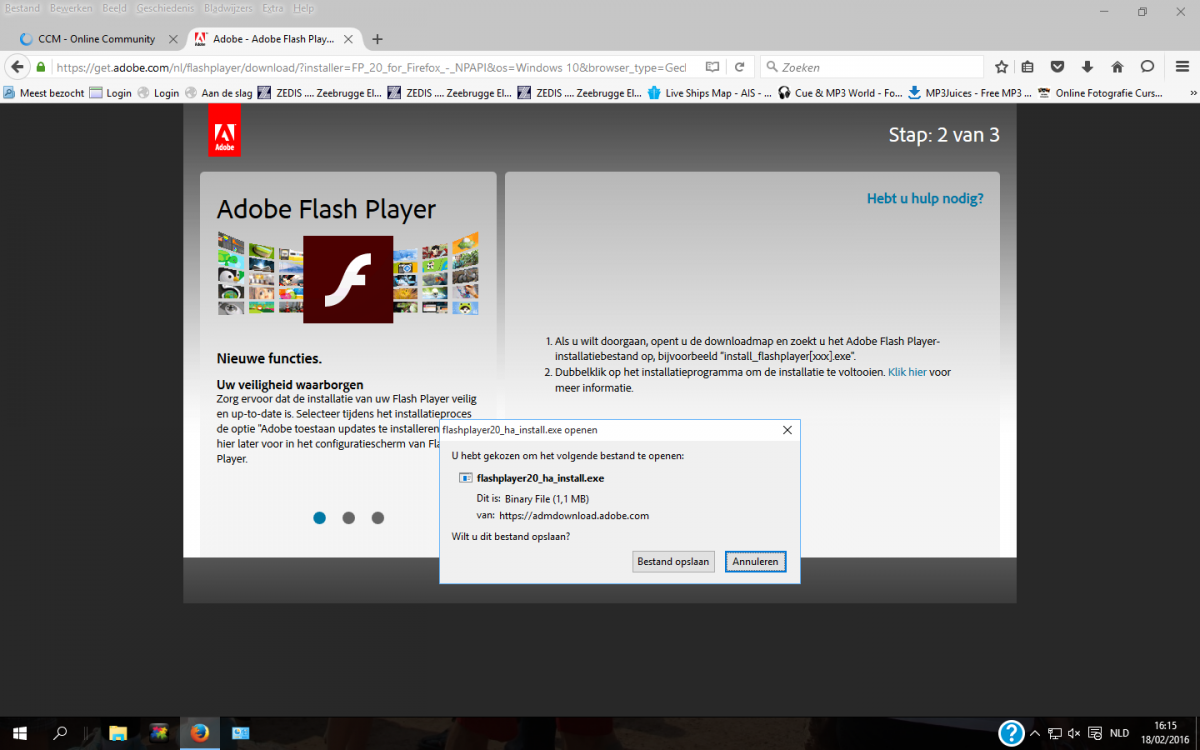Image resolution: width=1200 pixels, height=750 pixels.
Task: Open the Cue & MP3 World bookmark
Action: click(x=840, y=93)
